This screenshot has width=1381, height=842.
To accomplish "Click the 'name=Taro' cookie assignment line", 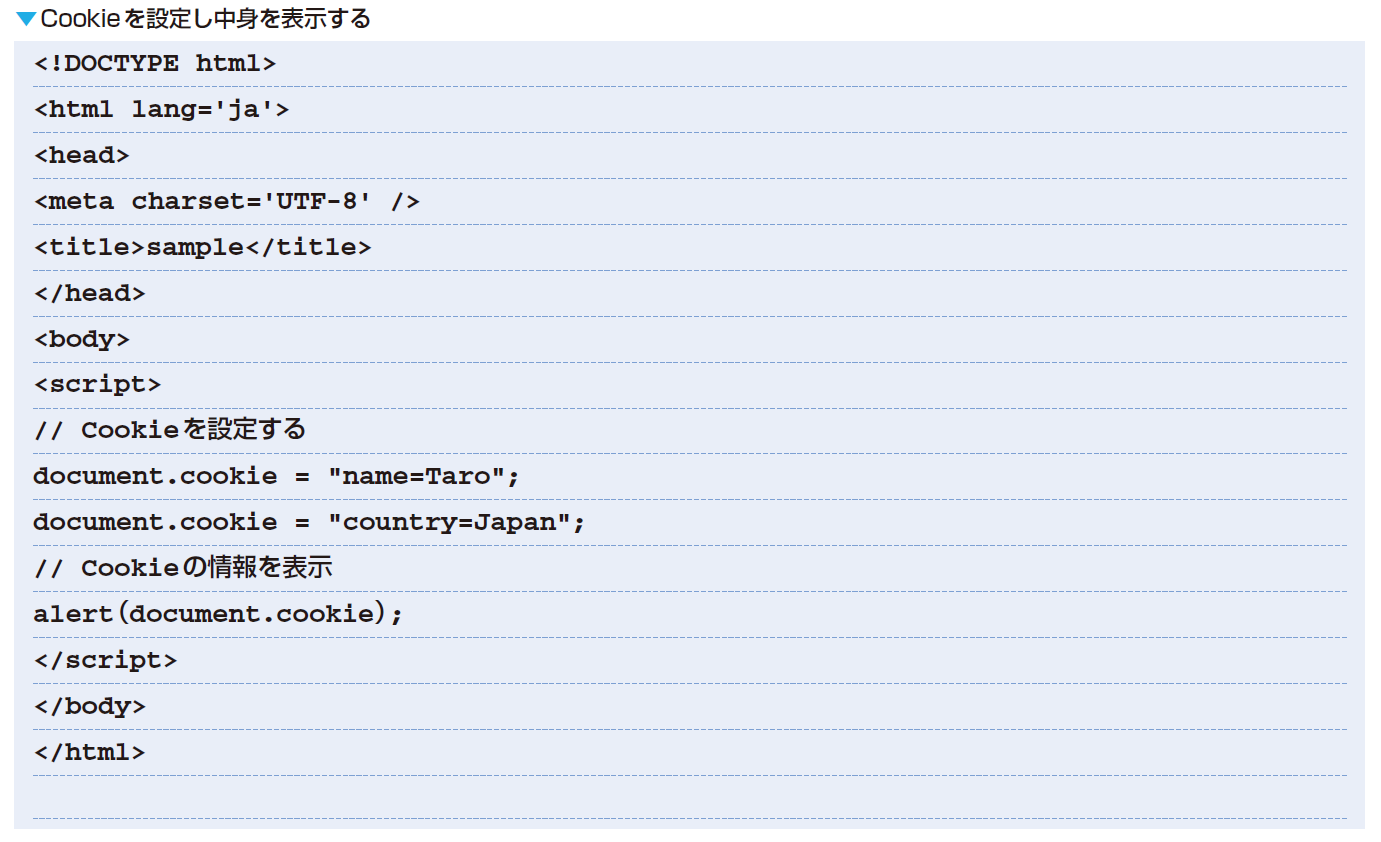I will pyautogui.click(x=277, y=477).
